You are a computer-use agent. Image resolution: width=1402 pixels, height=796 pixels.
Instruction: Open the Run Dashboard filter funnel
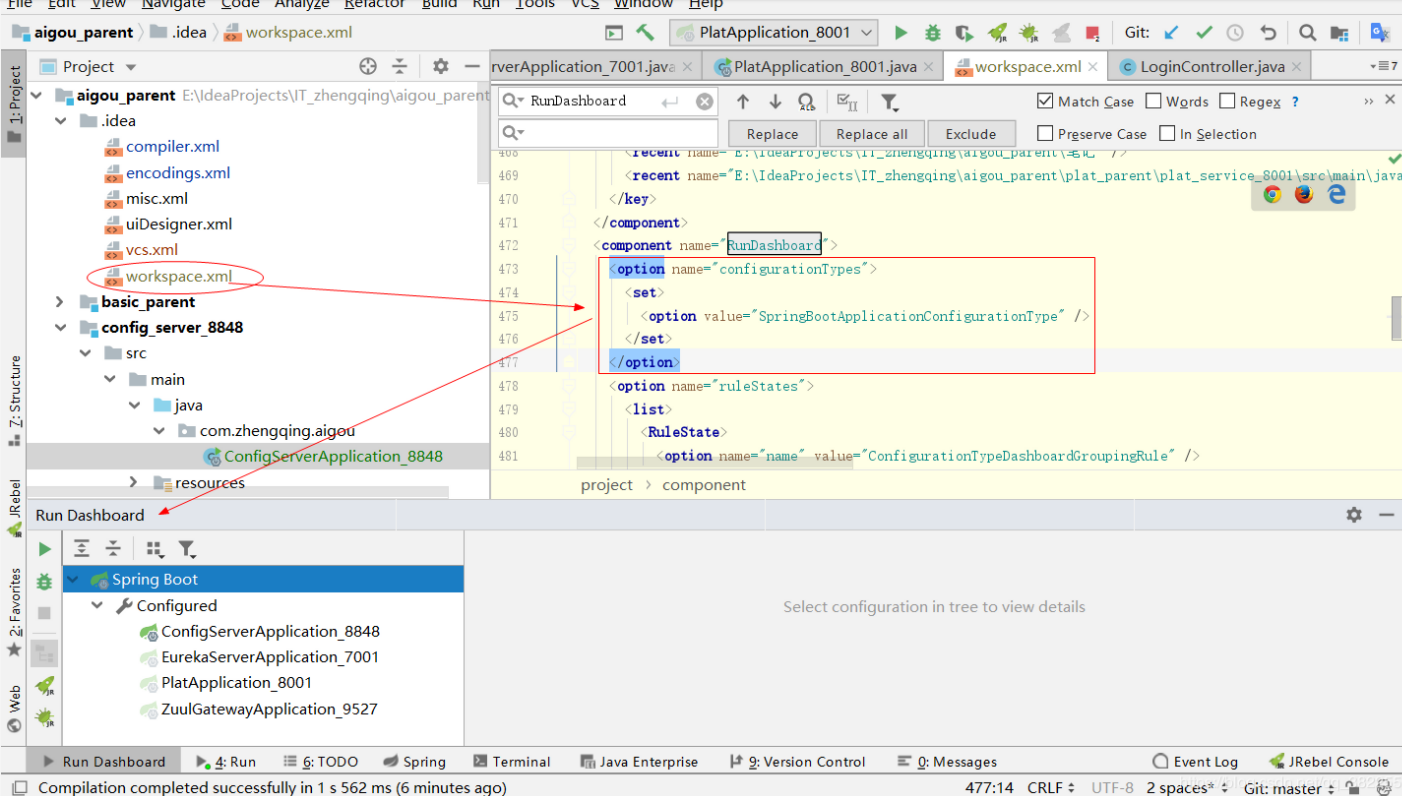(187, 548)
